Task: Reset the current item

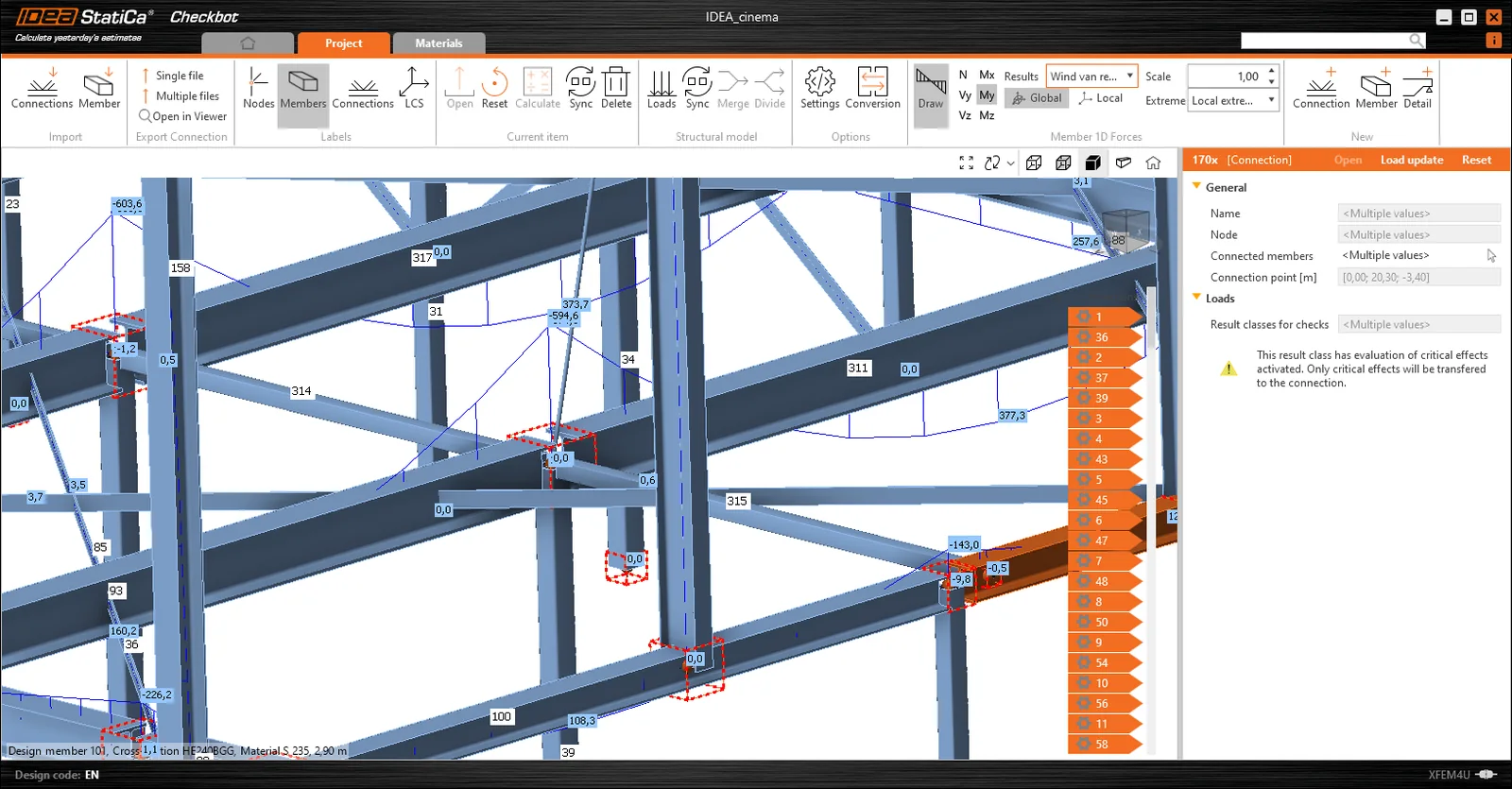Action: click(x=494, y=88)
